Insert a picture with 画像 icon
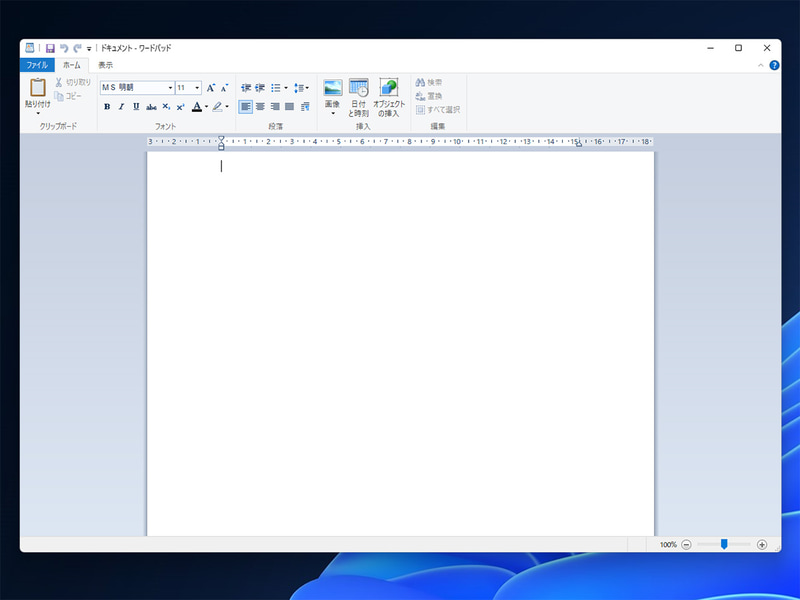This screenshot has height=600, width=800. pos(333,88)
